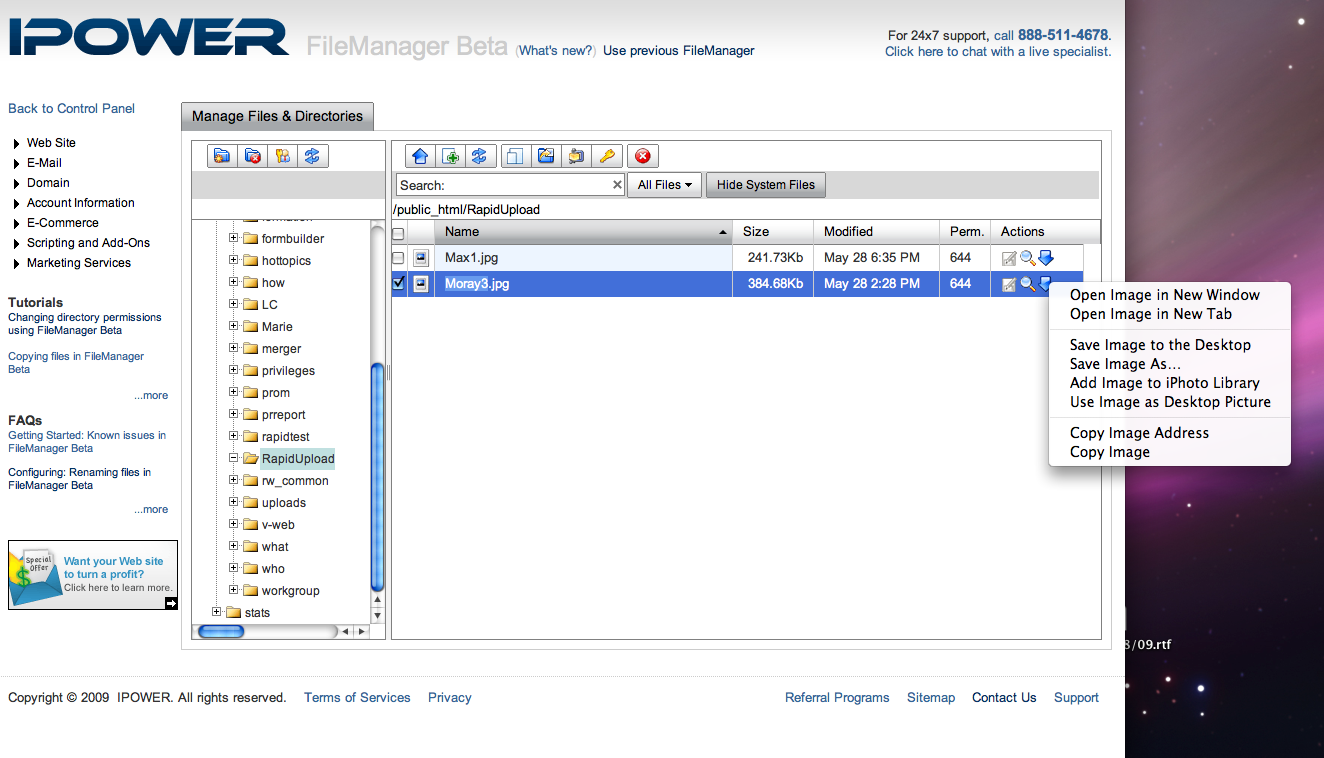Choose Add Image to iPhoto Library
This screenshot has width=1324, height=758.
click(1164, 383)
